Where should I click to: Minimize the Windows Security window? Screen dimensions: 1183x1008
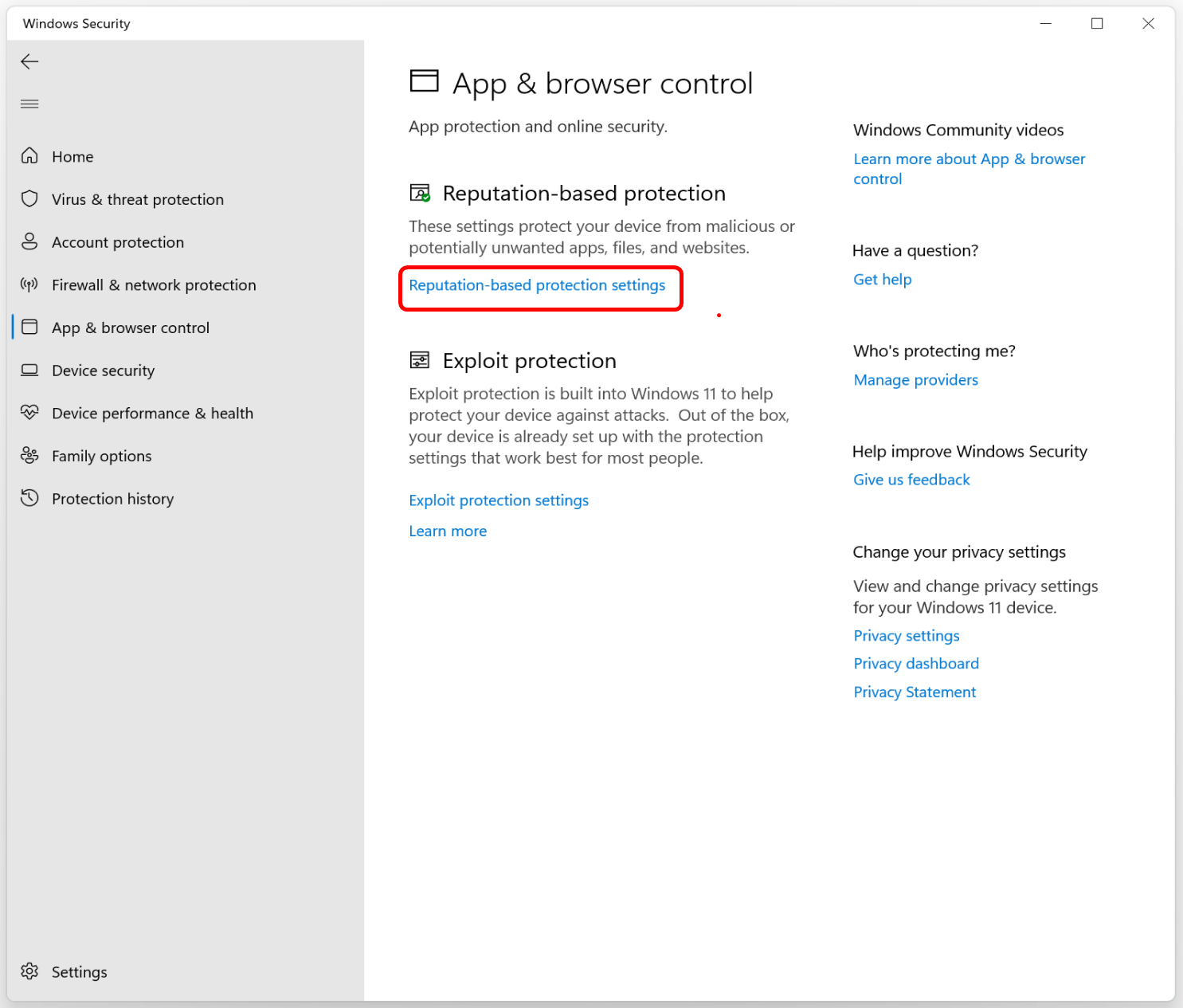[1046, 23]
